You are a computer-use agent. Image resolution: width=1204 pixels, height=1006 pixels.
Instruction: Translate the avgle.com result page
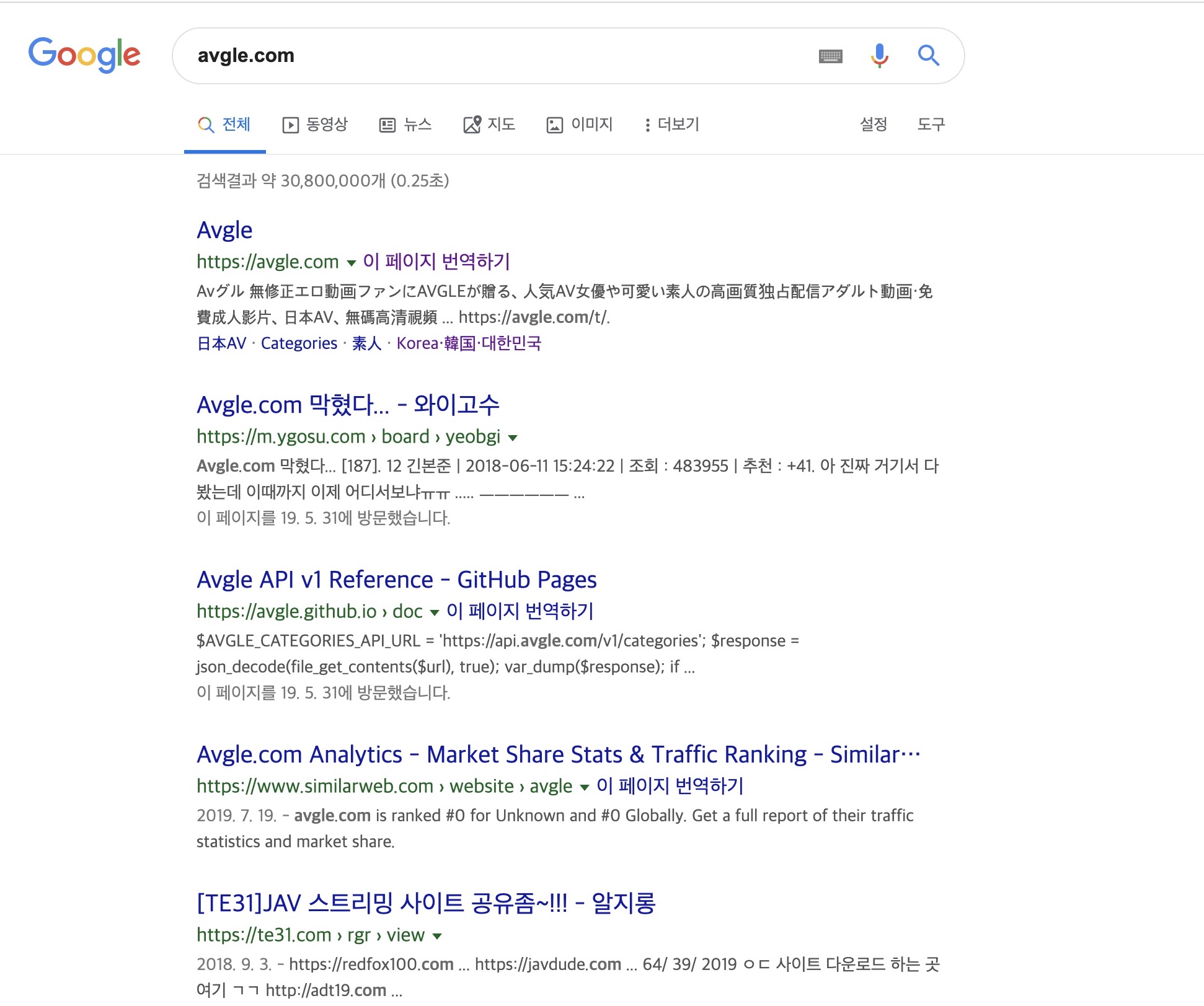click(x=436, y=262)
